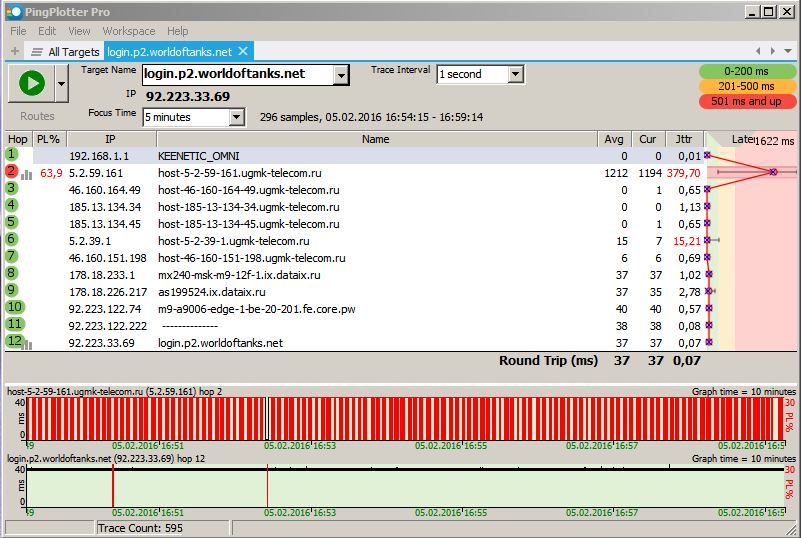Open the Workspace menu
Viewport: 801px width, 538px height.
[128, 31]
